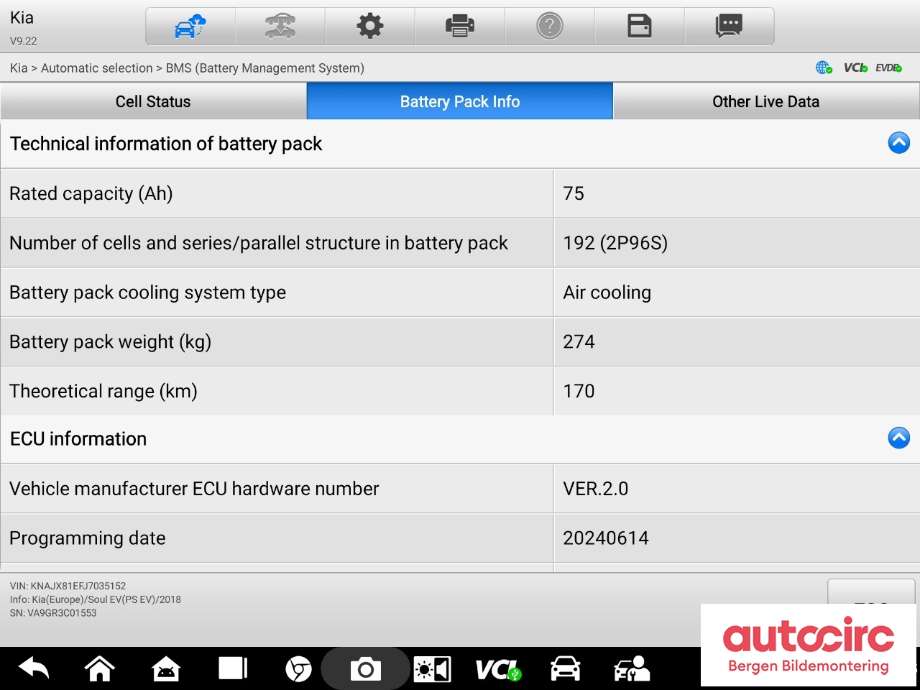Show recent apps with the square icon
Image resolution: width=920 pixels, height=690 pixels.
point(233,668)
